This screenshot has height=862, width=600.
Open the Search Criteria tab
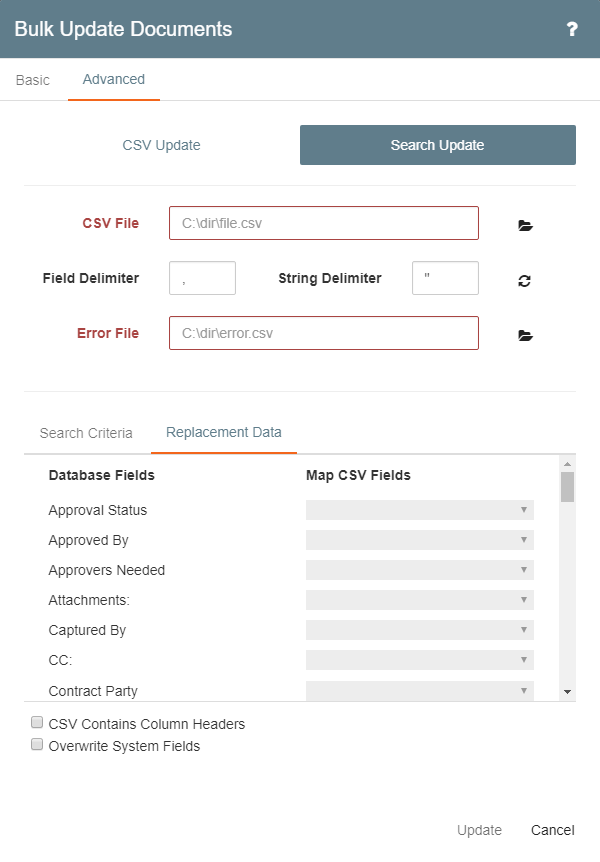pos(86,433)
